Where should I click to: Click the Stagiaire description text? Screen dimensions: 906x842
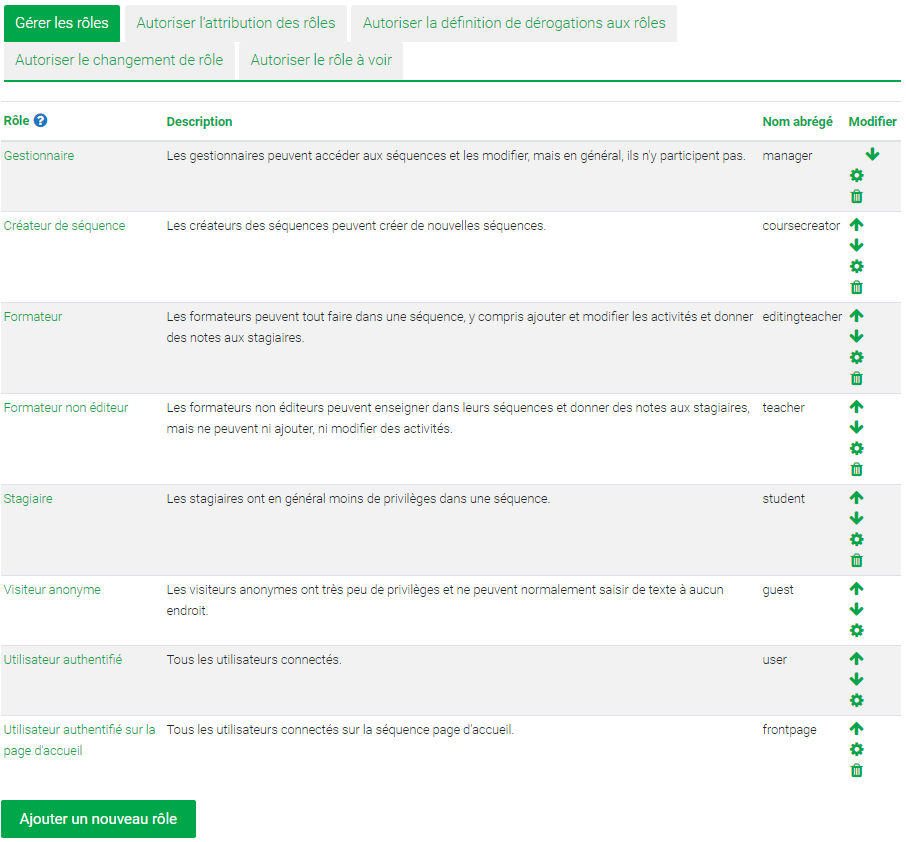(358, 499)
